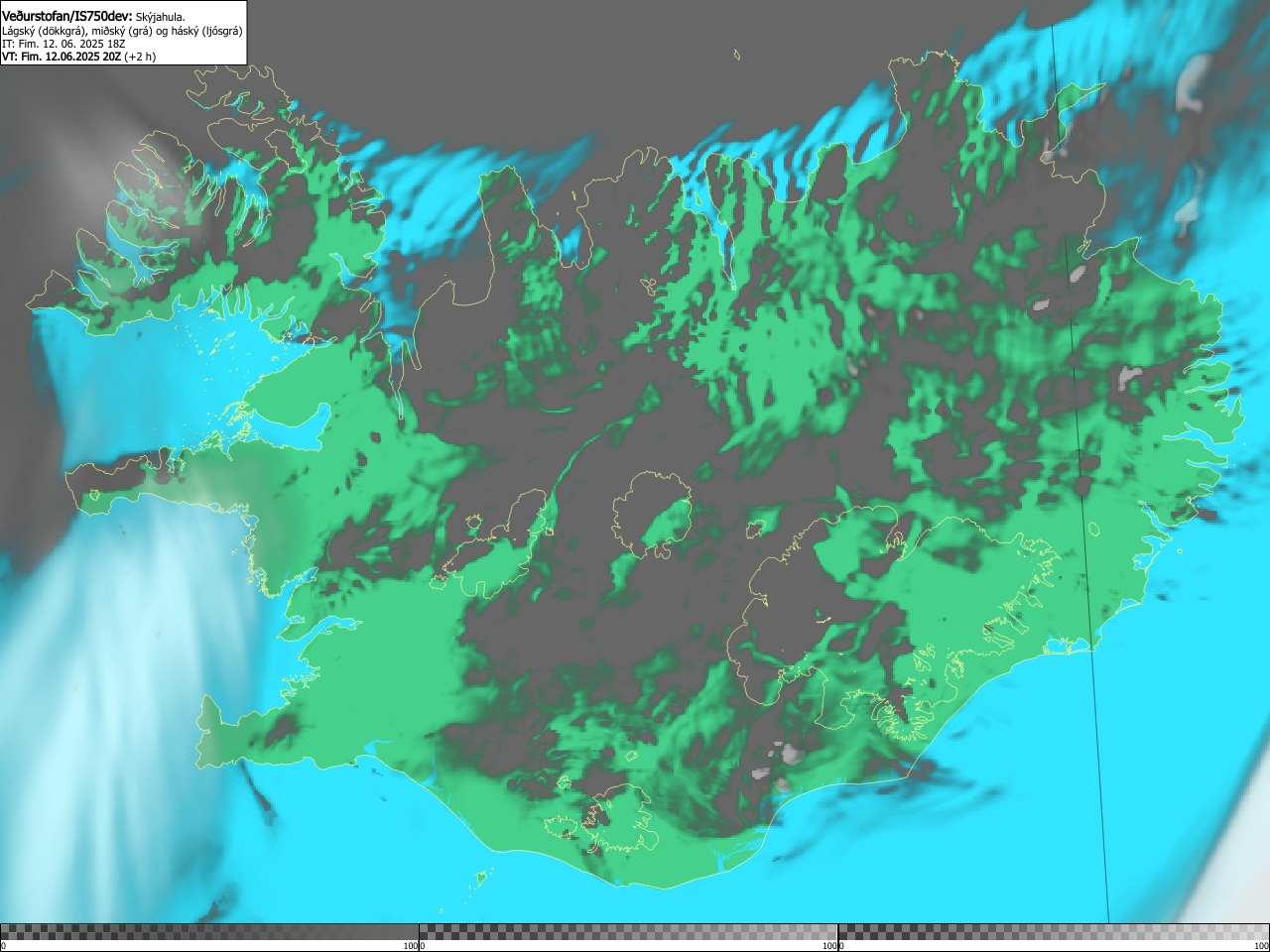Image resolution: width=1270 pixels, height=952 pixels.
Task: Click the 'VT: Fim. 12.06.2025 20Z (+2 h)' line
Action: tap(78, 57)
